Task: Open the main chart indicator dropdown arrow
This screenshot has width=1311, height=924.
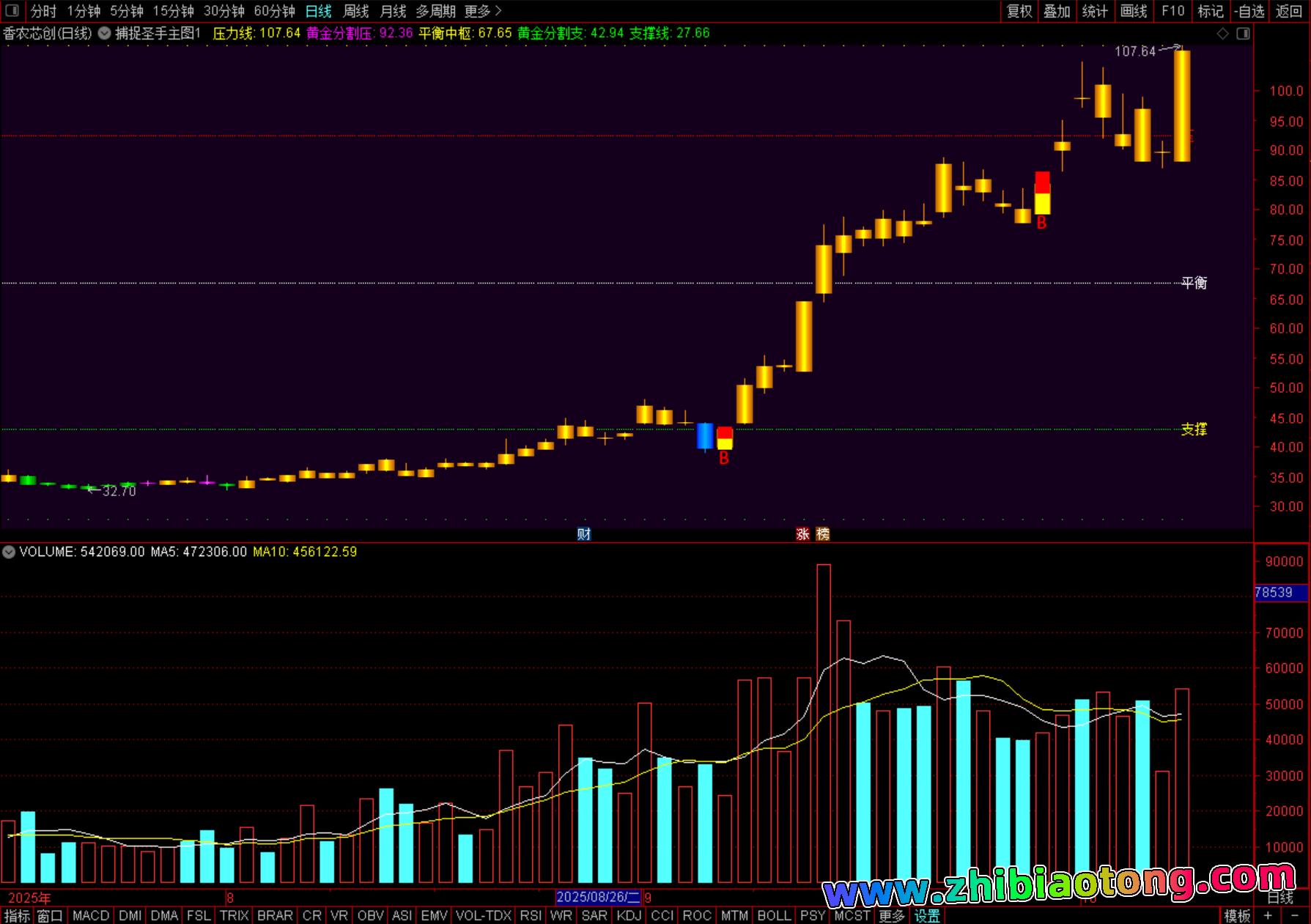Action: point(105,33)
